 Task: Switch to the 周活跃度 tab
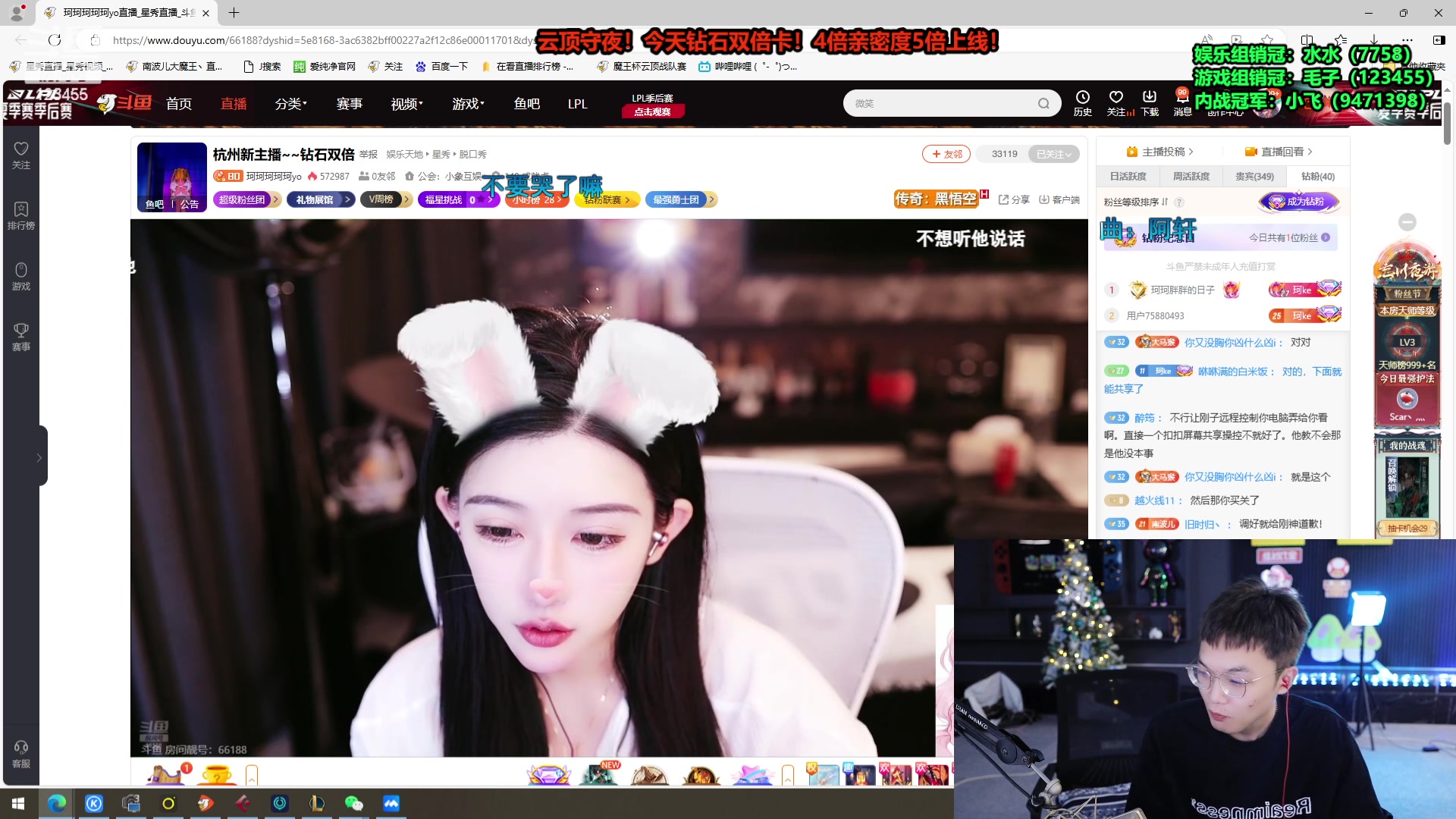[1191, 176]
